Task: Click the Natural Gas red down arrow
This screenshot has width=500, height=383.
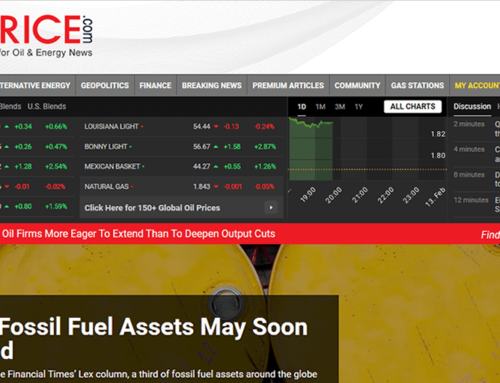Action: coord(216,187)
